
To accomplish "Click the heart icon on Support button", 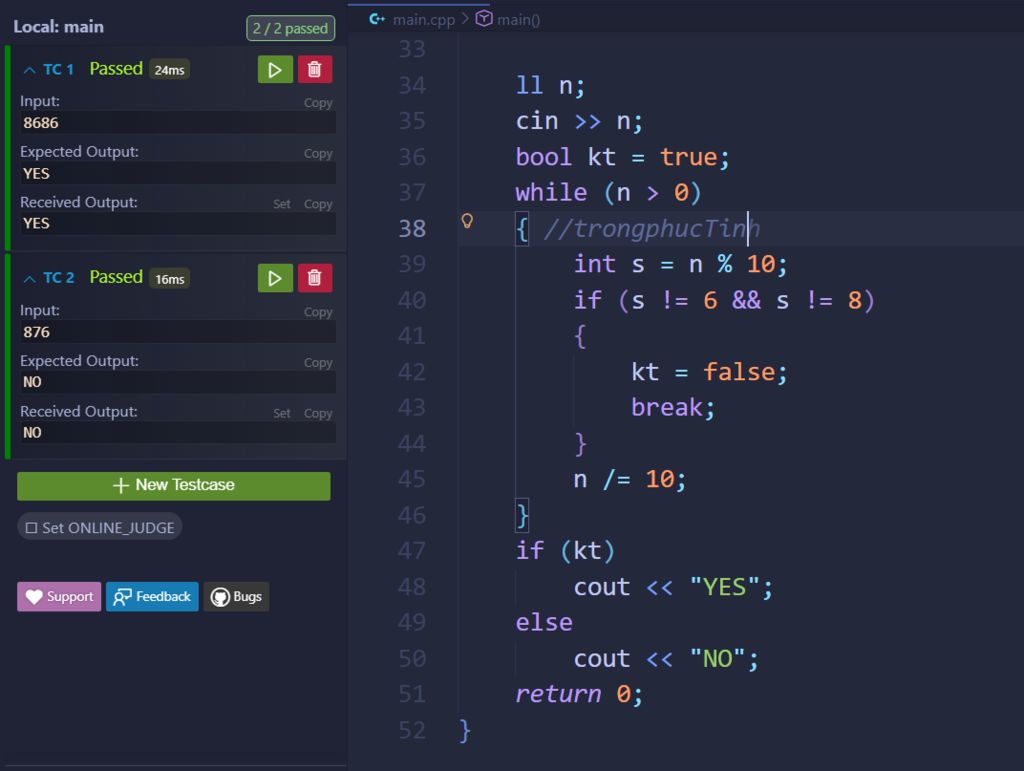I will [x=34, y=597].
